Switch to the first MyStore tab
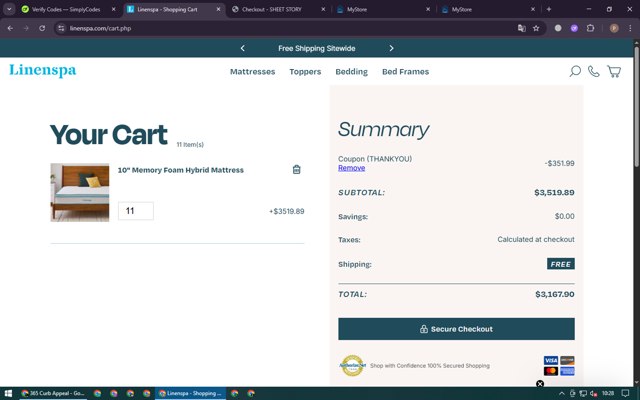Screen dimensions: 640x400 [x=384, y=9]
